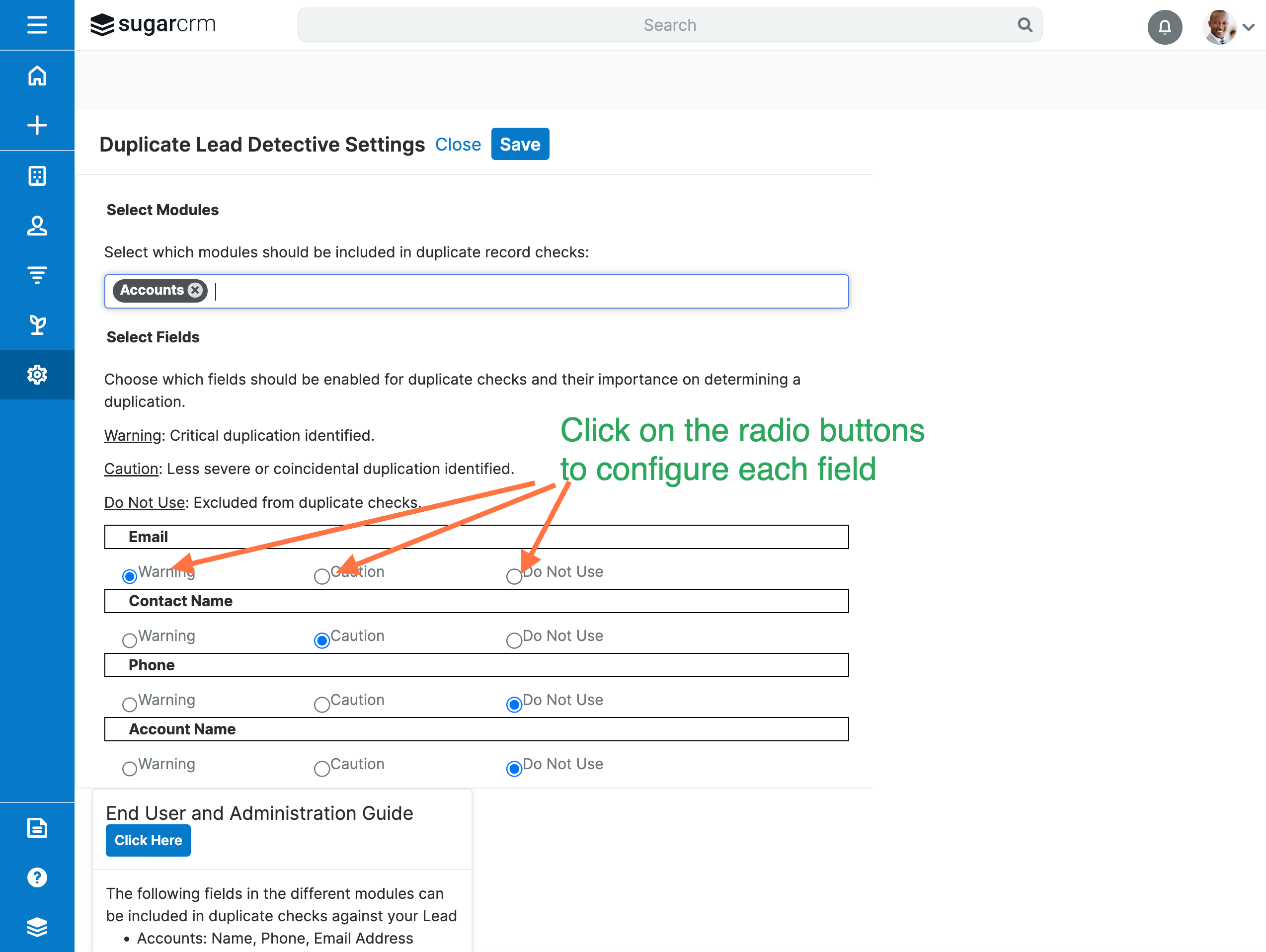Select Caution for Account Name field

click(322, 768)
